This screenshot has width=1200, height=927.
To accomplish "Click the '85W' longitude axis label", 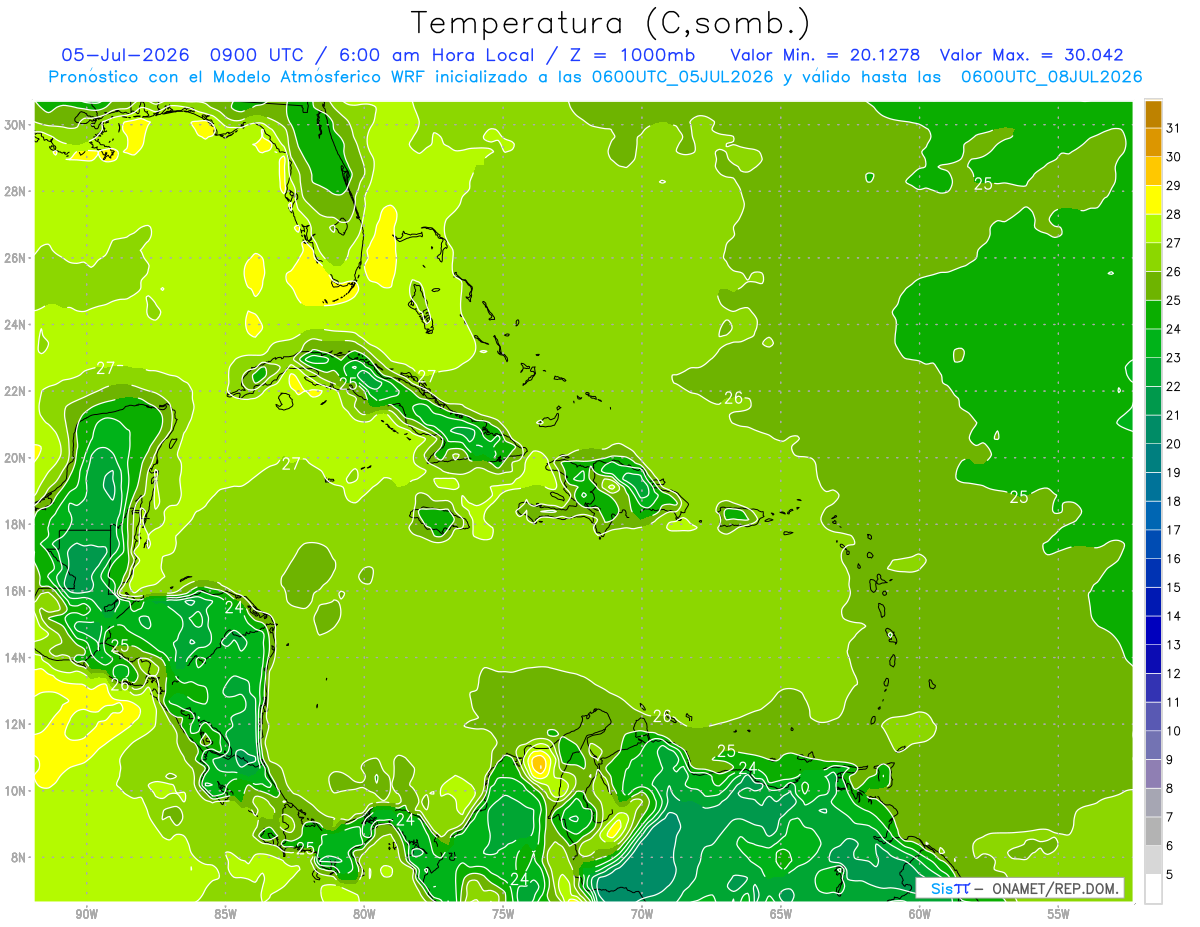I will [x=225, y=914].
